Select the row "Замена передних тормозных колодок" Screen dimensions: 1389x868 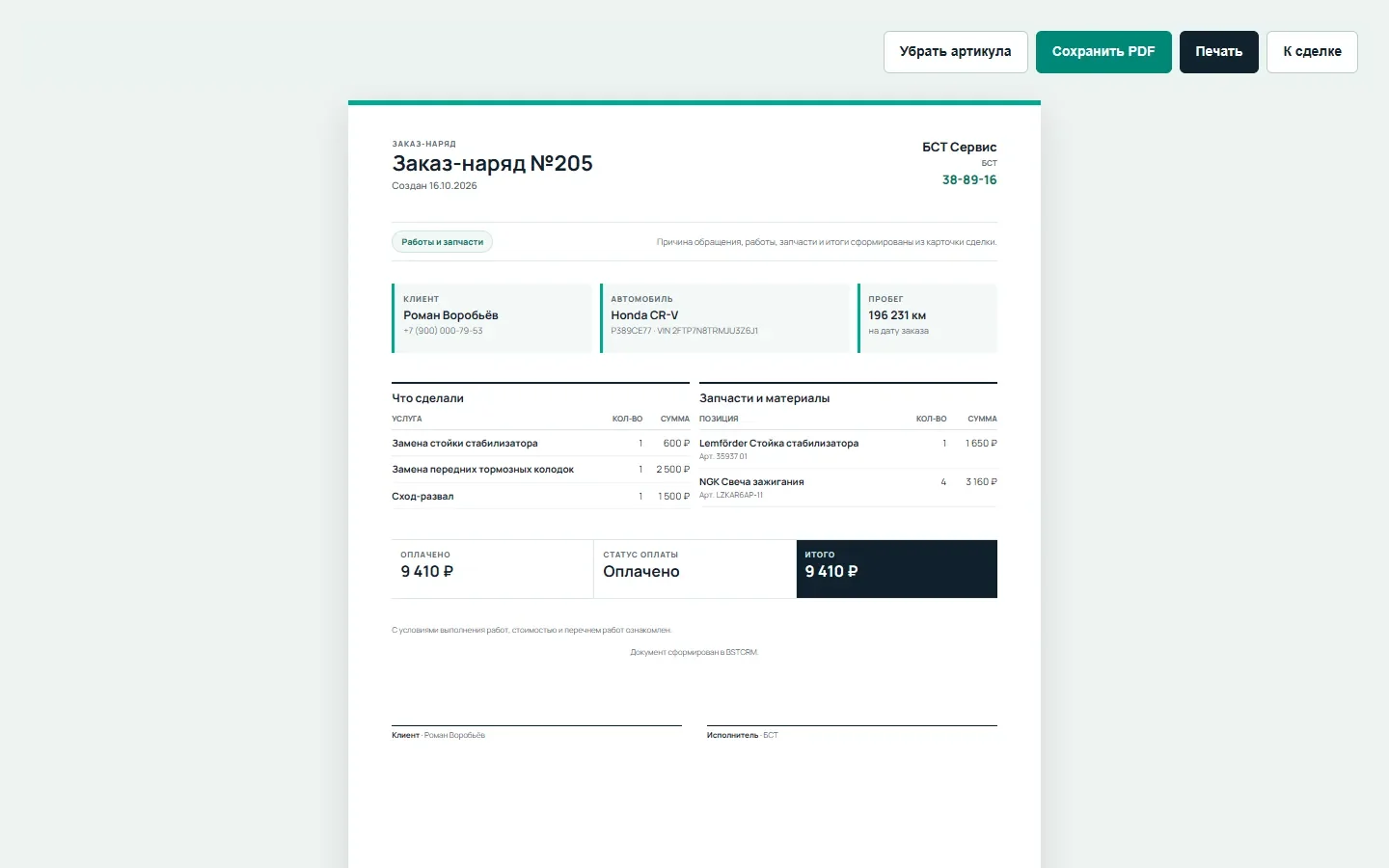click(x=540, y=470)
